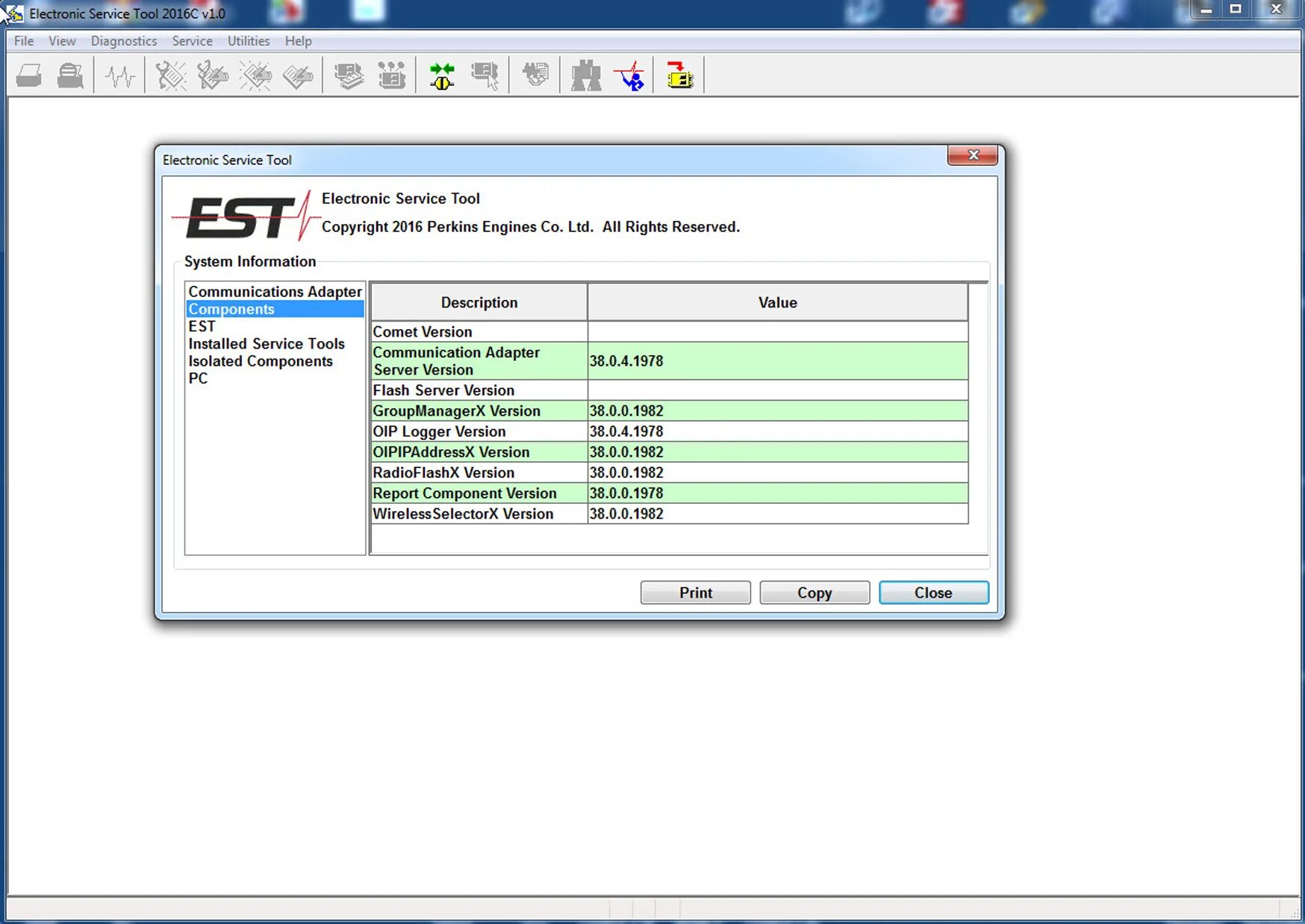The image size is (1305, 924).
Task: Minimize the Electronic Service Tool main window
Action: 1206,10
